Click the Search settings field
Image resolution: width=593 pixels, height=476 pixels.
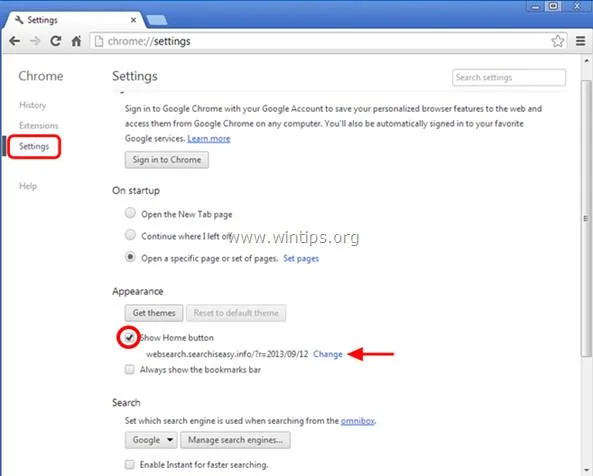click(x=509, y=78)
